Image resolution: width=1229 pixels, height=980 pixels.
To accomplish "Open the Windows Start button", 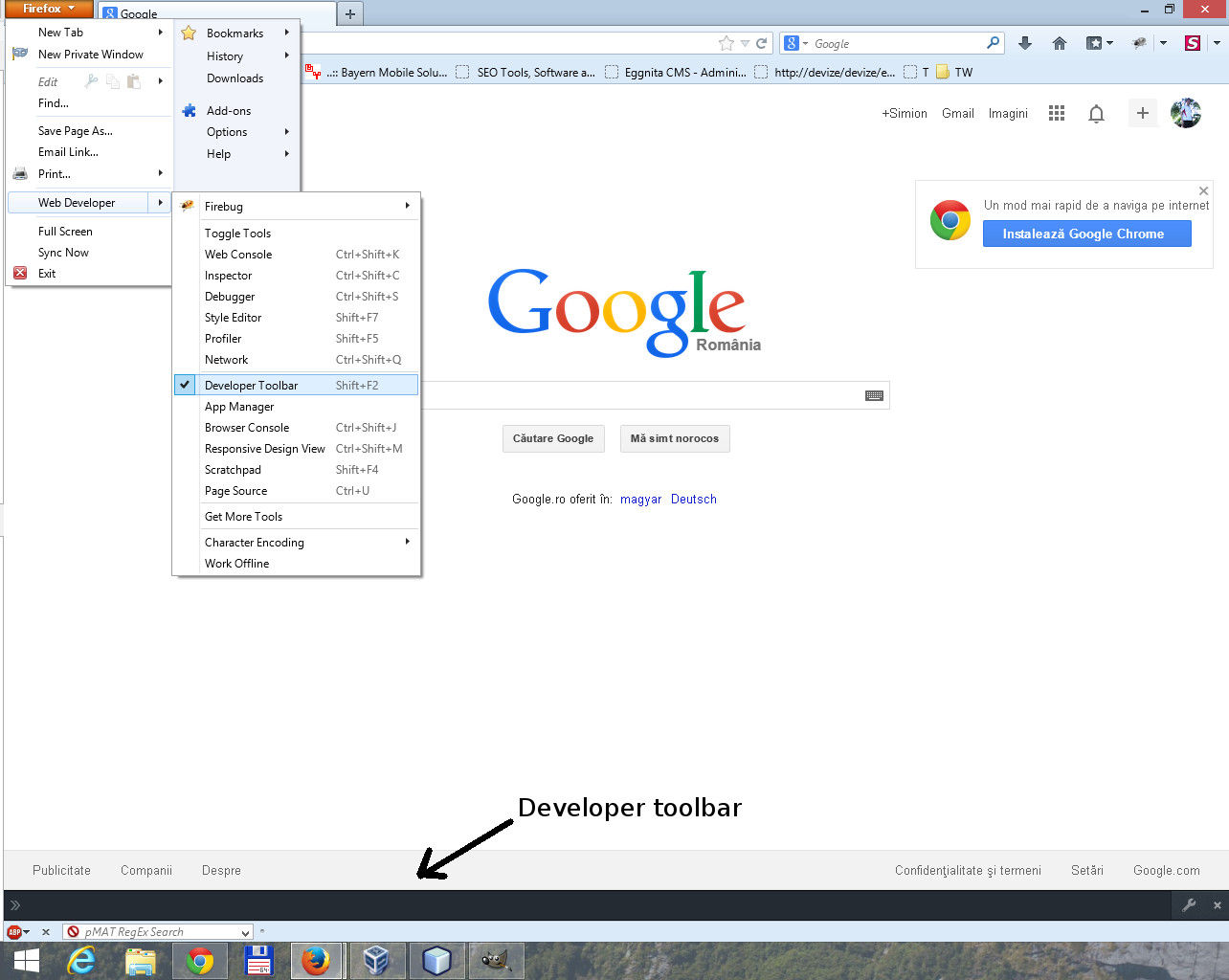I will coord(26,961).
